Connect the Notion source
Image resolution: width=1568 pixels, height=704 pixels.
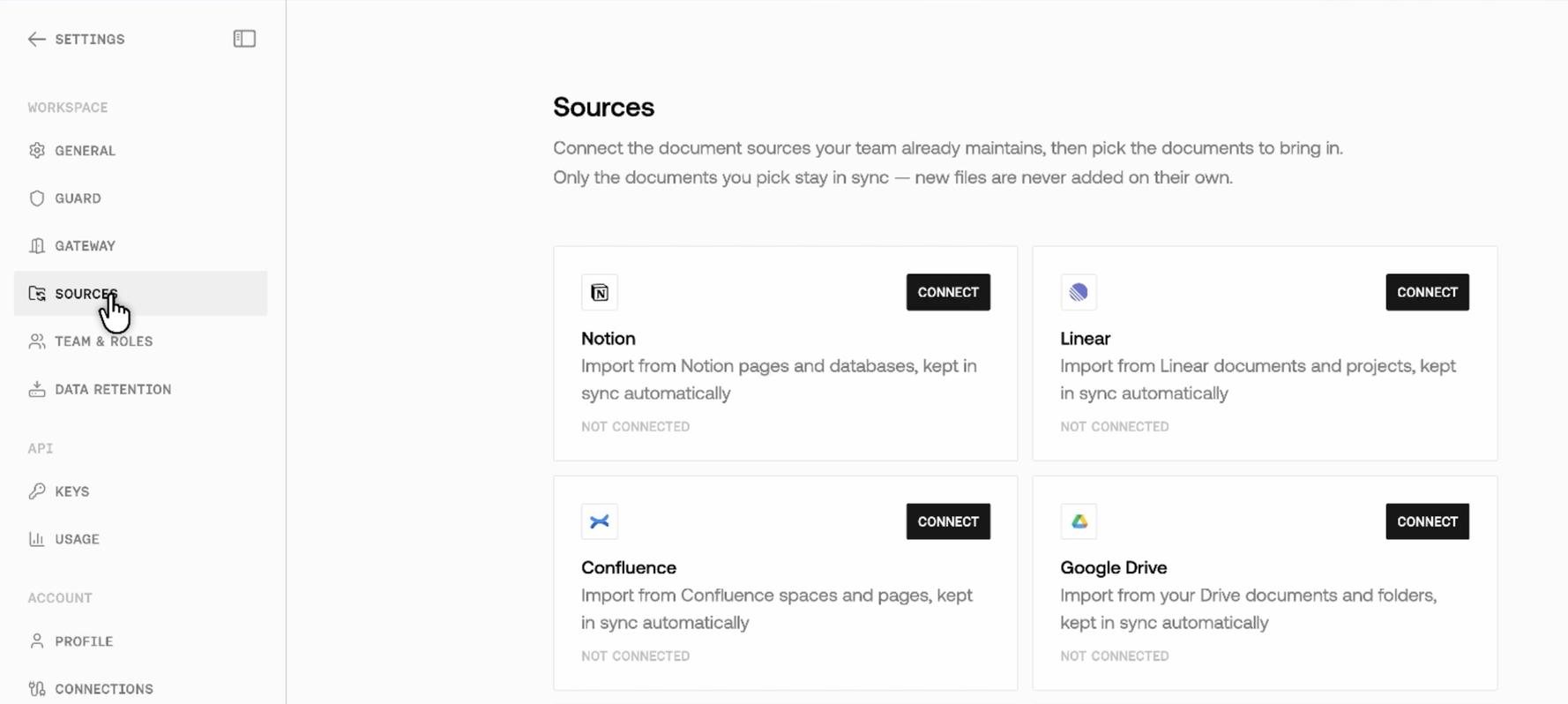(x=948, y=292)
